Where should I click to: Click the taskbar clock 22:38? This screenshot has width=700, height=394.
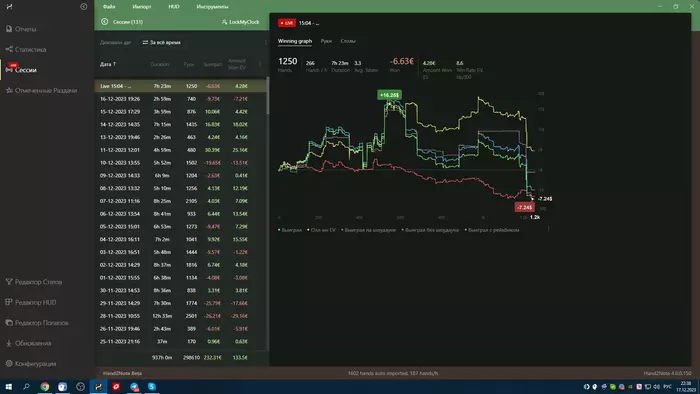point(685,383)
